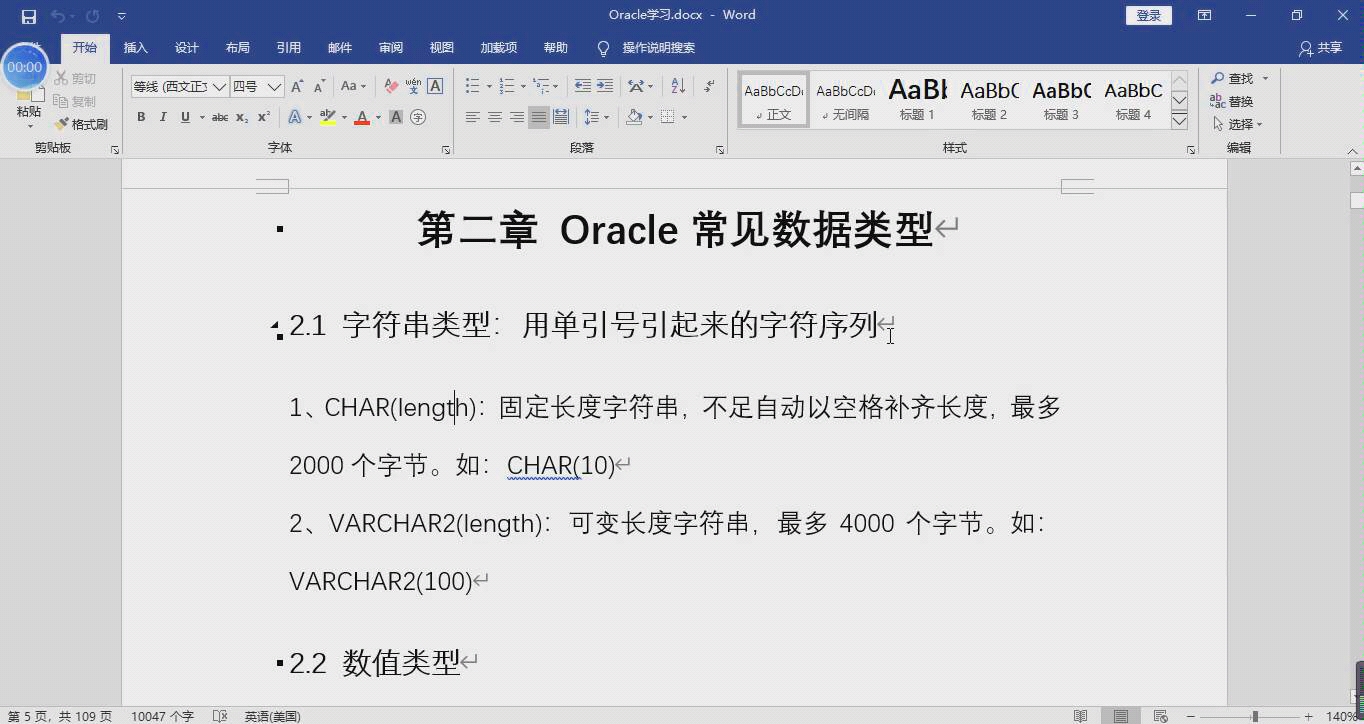The image size is (1364, 724).
Task: Toggle strikethrough formatting
Action: 220,117
